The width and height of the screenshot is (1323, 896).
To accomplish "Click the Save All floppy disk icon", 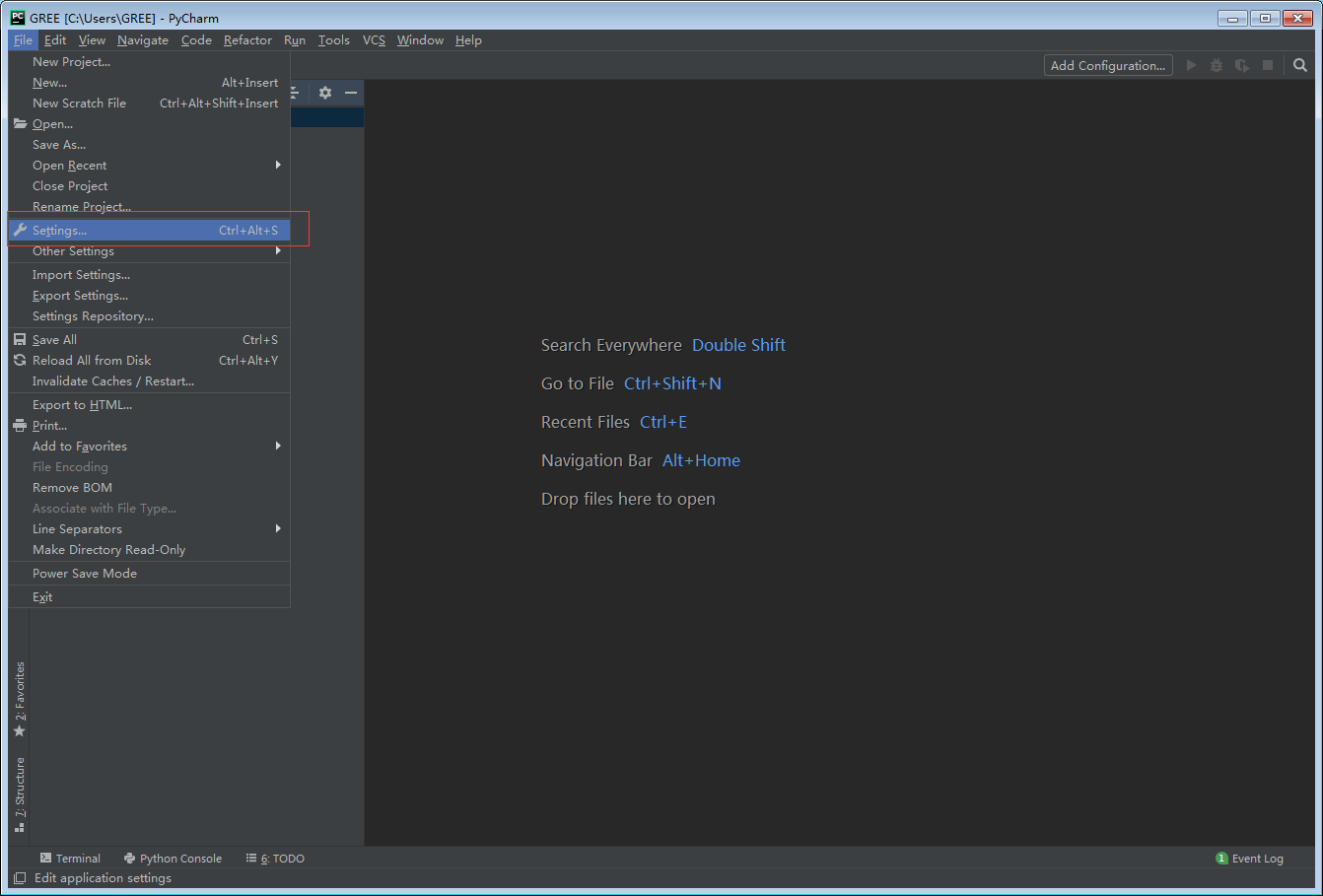I will click(20, 339).
